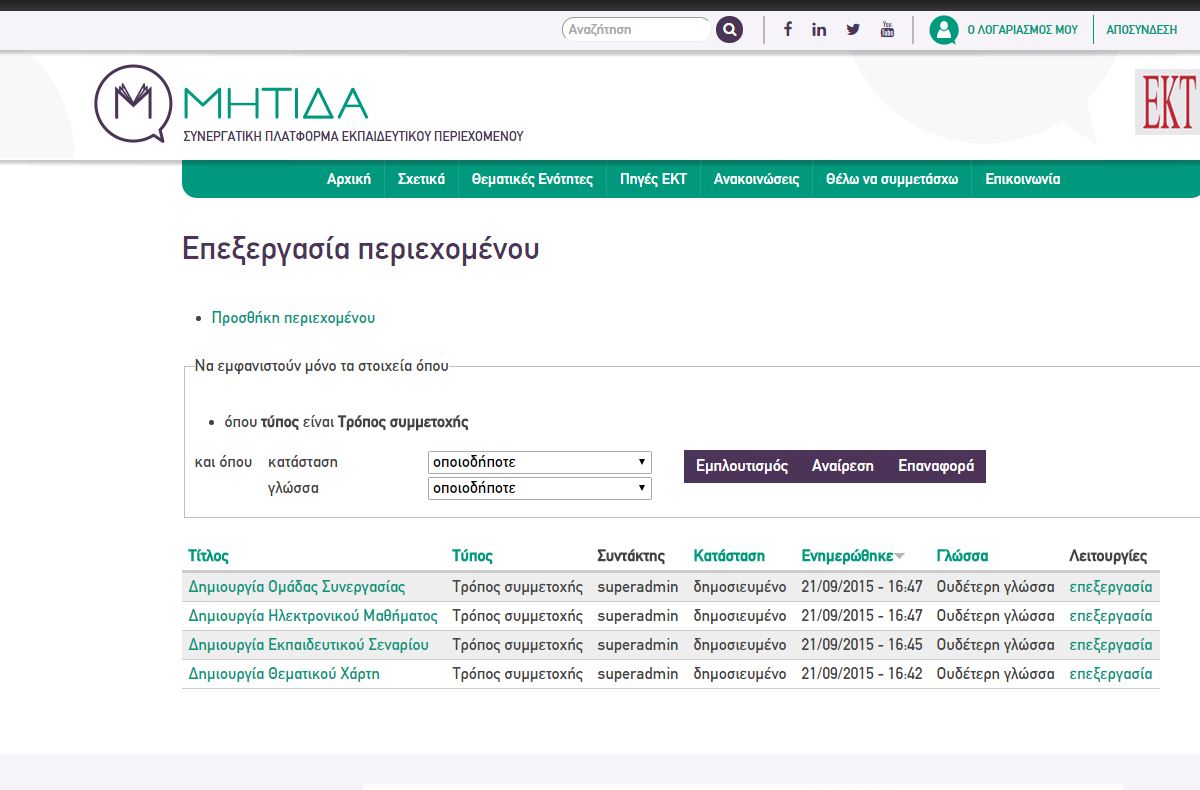Open the Twitter social icon
The height and width of the screenshot is (790, 1200).
point(853,30)
